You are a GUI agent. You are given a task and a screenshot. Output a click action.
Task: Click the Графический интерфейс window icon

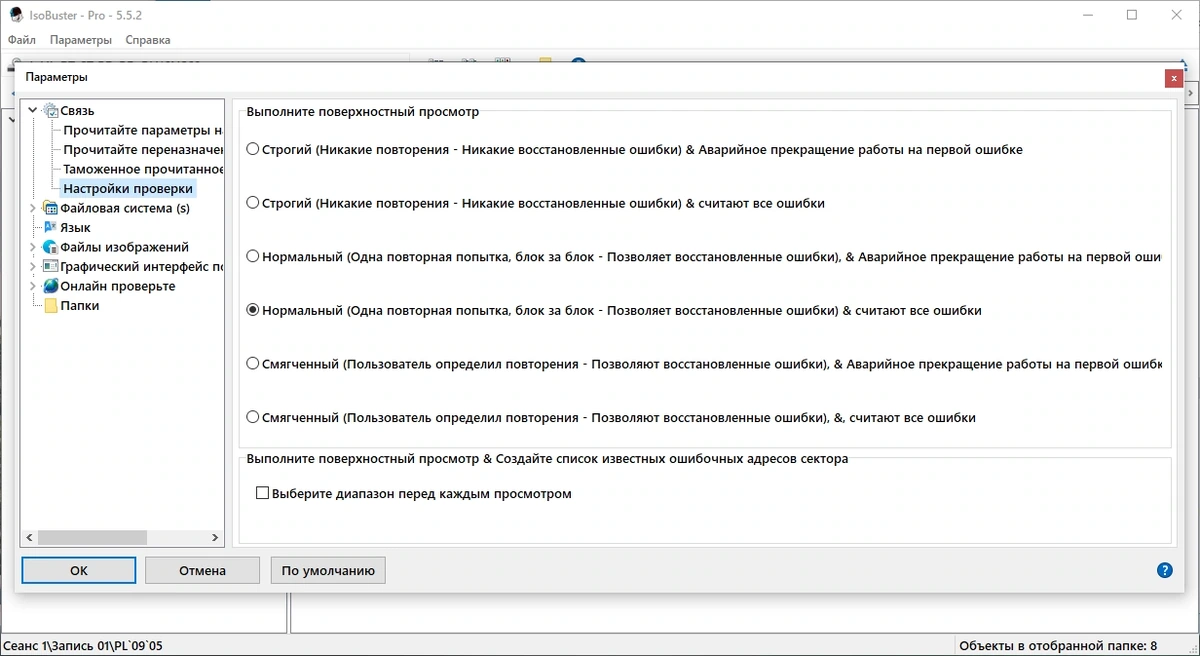tap(51, 267)
